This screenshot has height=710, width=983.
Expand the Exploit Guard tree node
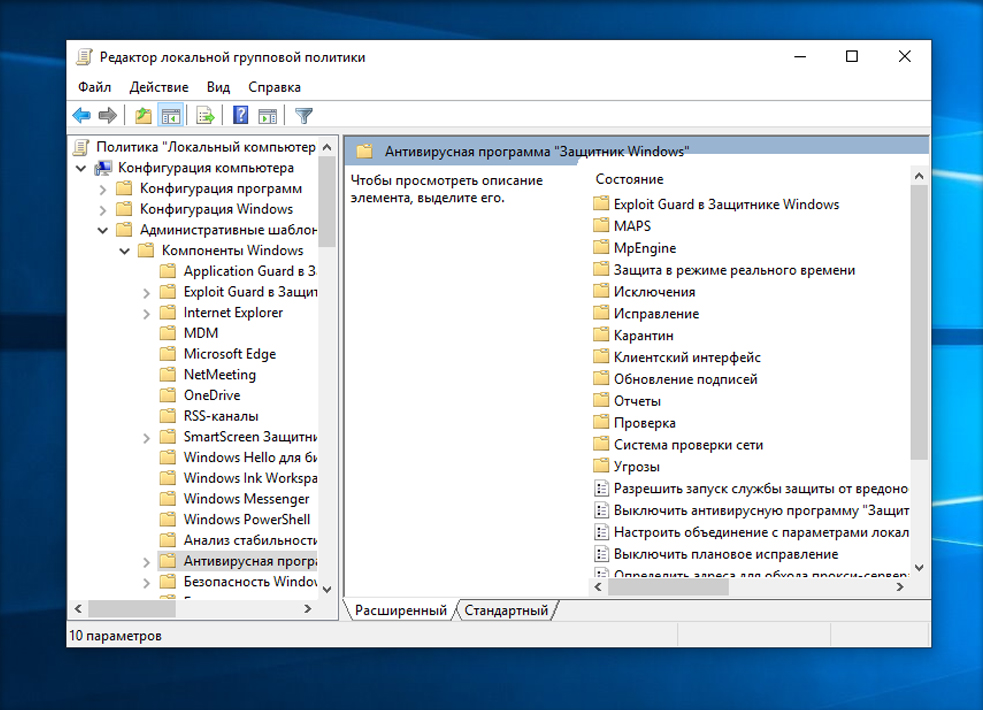point(147,293)
